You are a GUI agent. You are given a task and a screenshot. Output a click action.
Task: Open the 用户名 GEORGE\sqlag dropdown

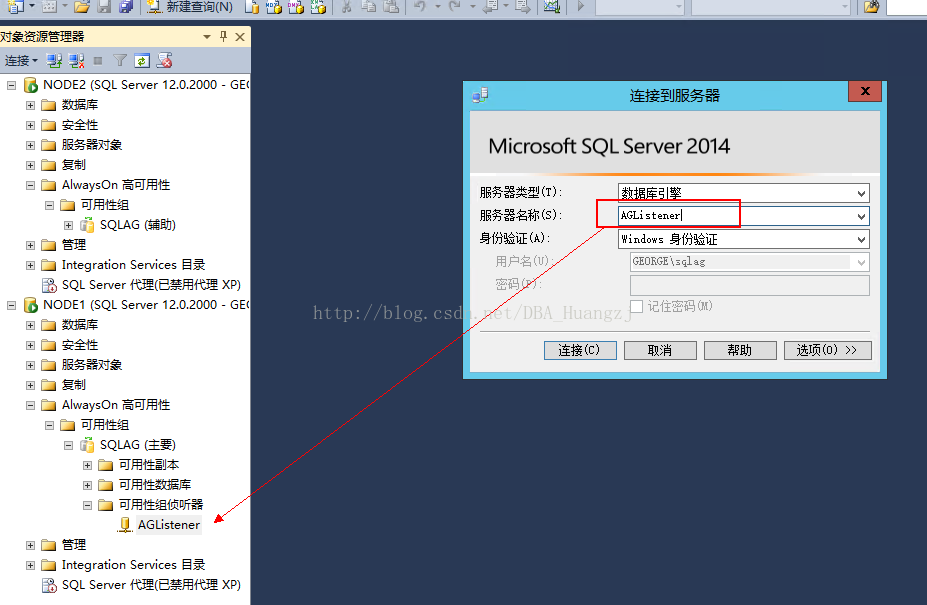coord(861,262)
